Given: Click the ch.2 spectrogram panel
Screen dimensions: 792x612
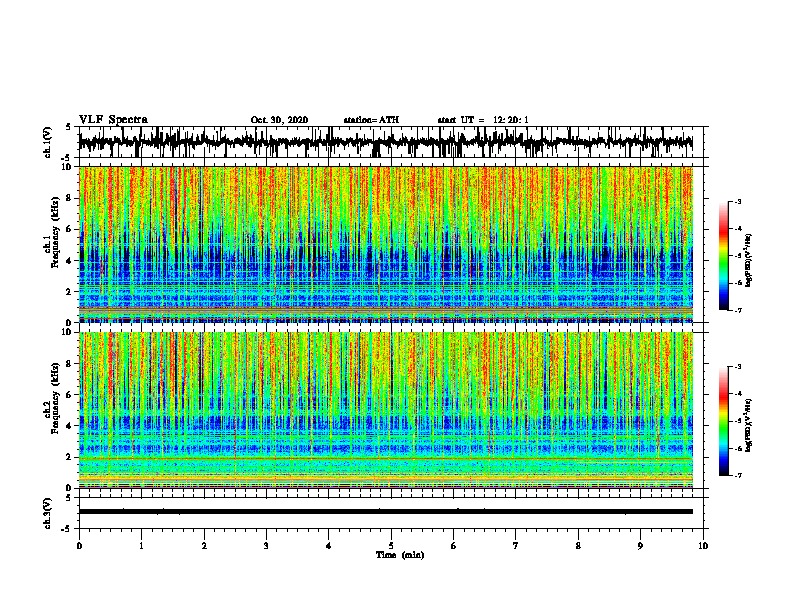Looking at the screenshot, I should (x=385, y=410).
